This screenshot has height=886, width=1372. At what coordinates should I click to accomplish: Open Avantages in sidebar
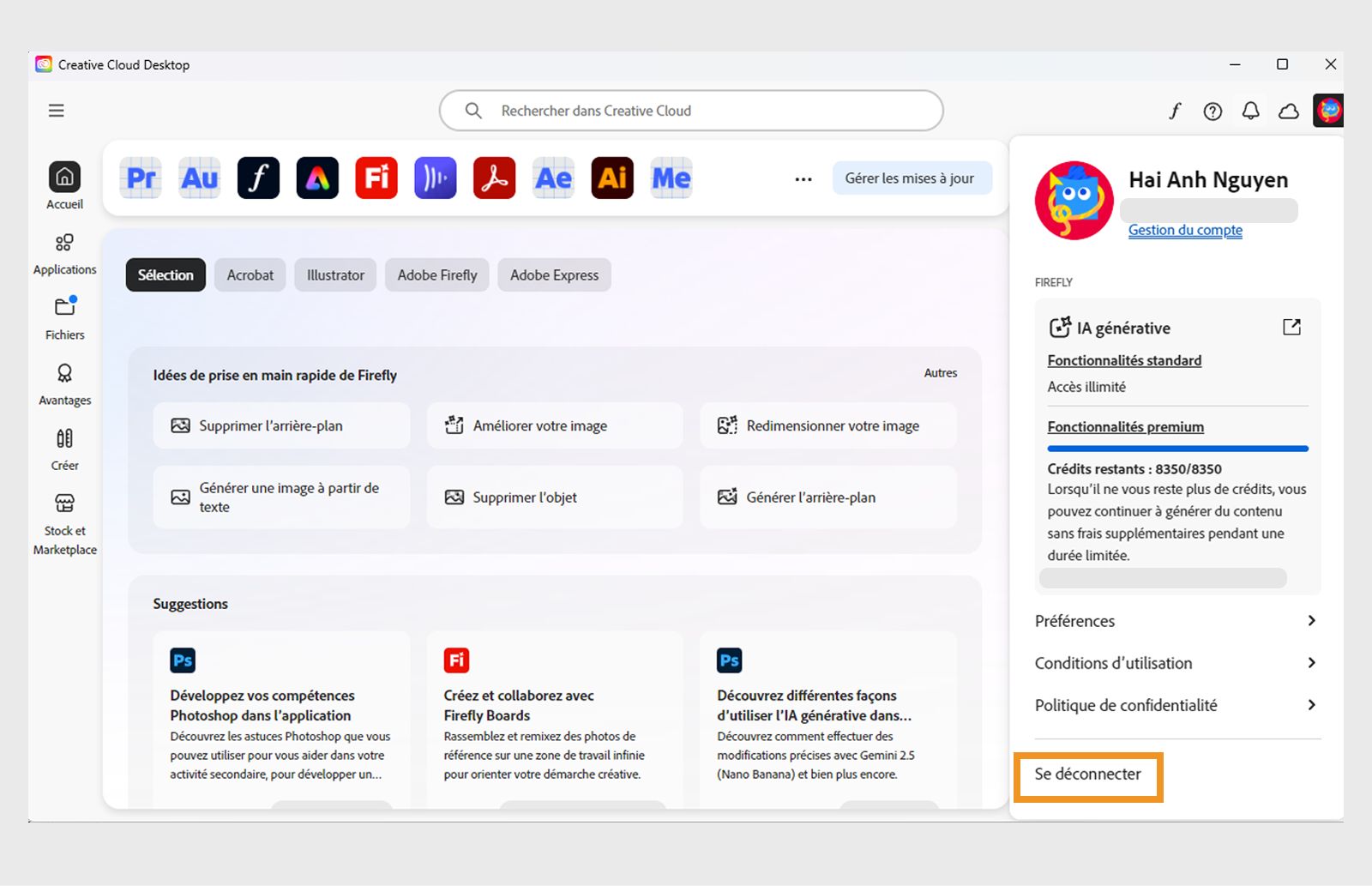(x=64, y=384)
